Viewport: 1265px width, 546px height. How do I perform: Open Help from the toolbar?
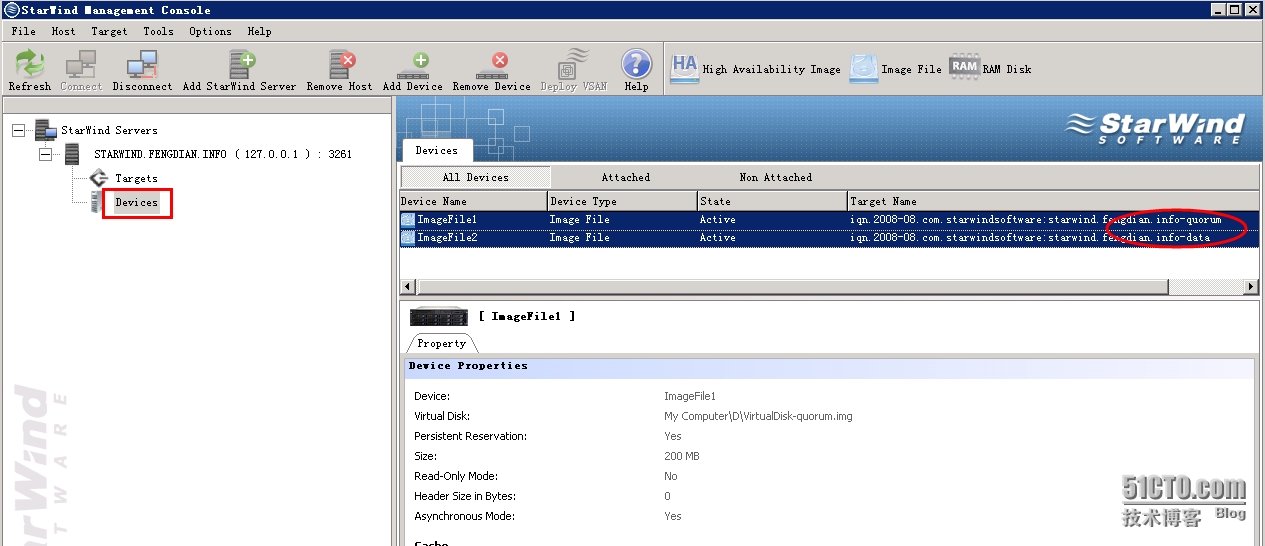pos(637,63)
